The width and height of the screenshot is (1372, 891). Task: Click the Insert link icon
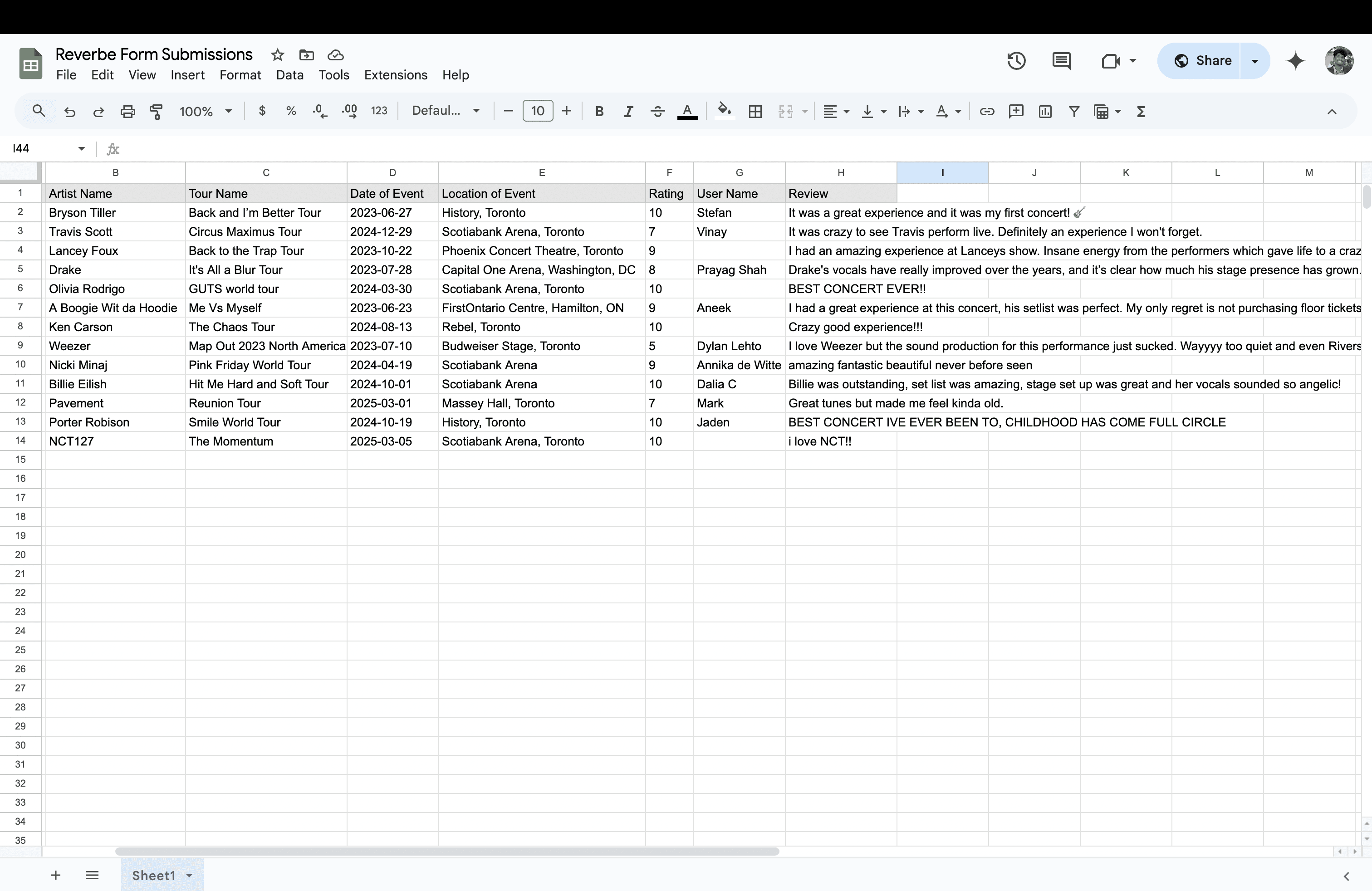[986, 111]
